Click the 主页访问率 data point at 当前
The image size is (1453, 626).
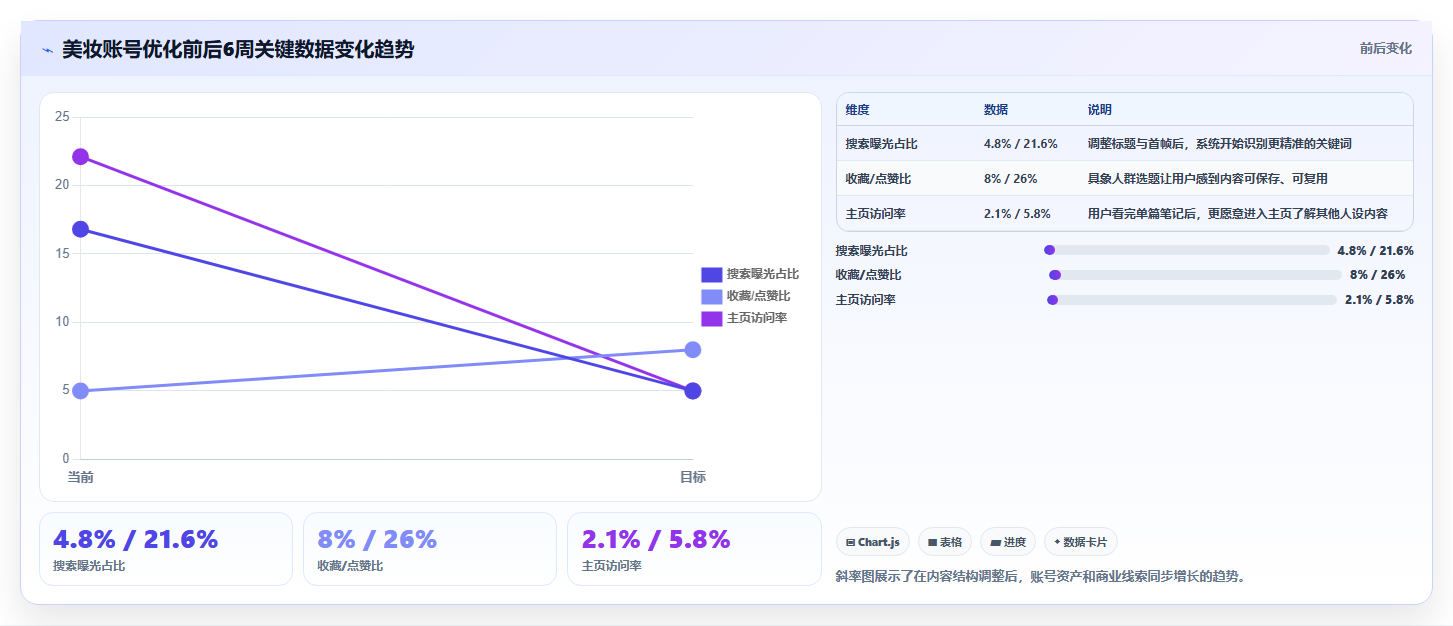pos(80,157)
